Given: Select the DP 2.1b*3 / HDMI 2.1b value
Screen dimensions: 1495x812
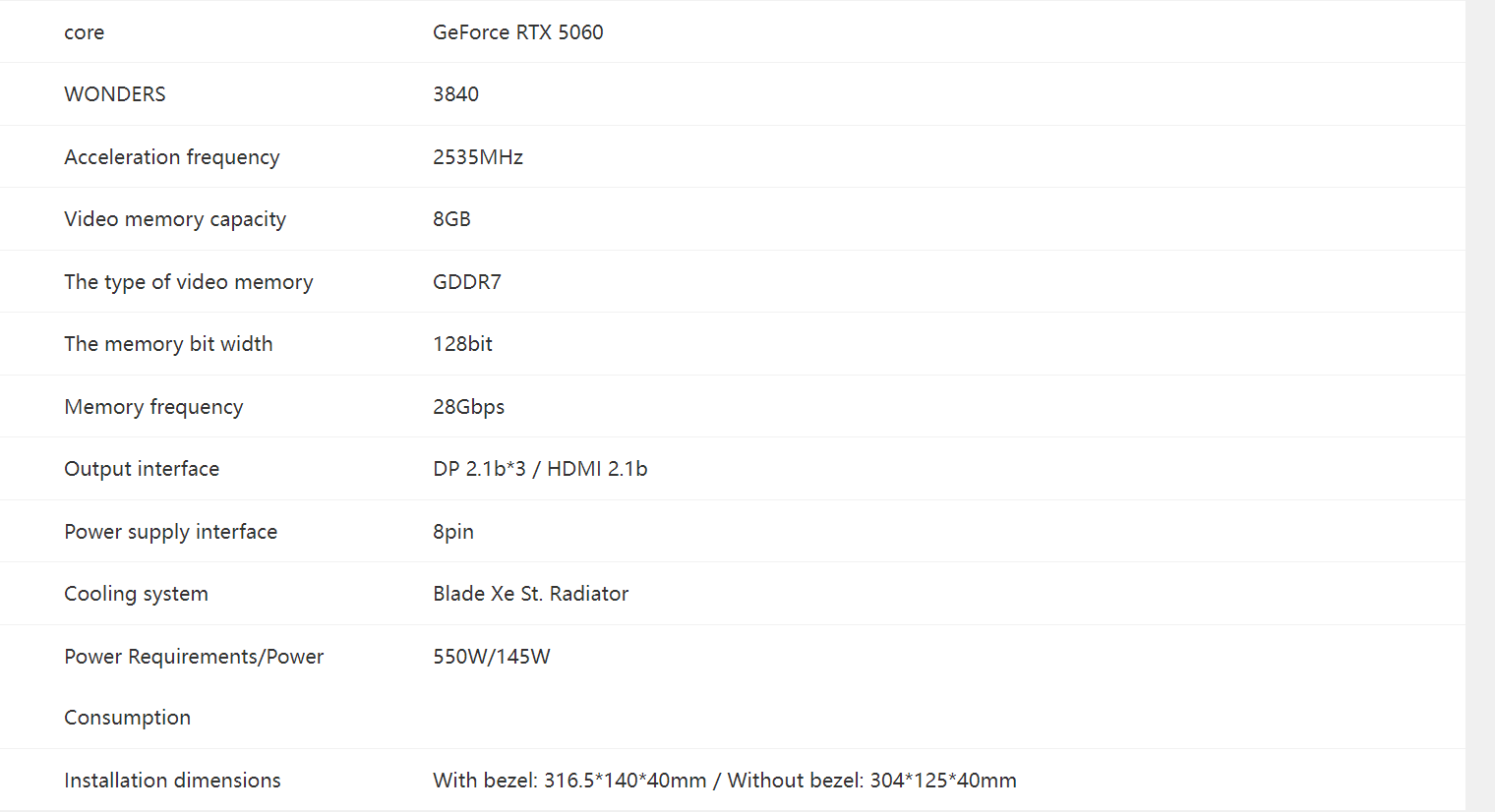Looking at the screenshot, I should tap(540, 469).
